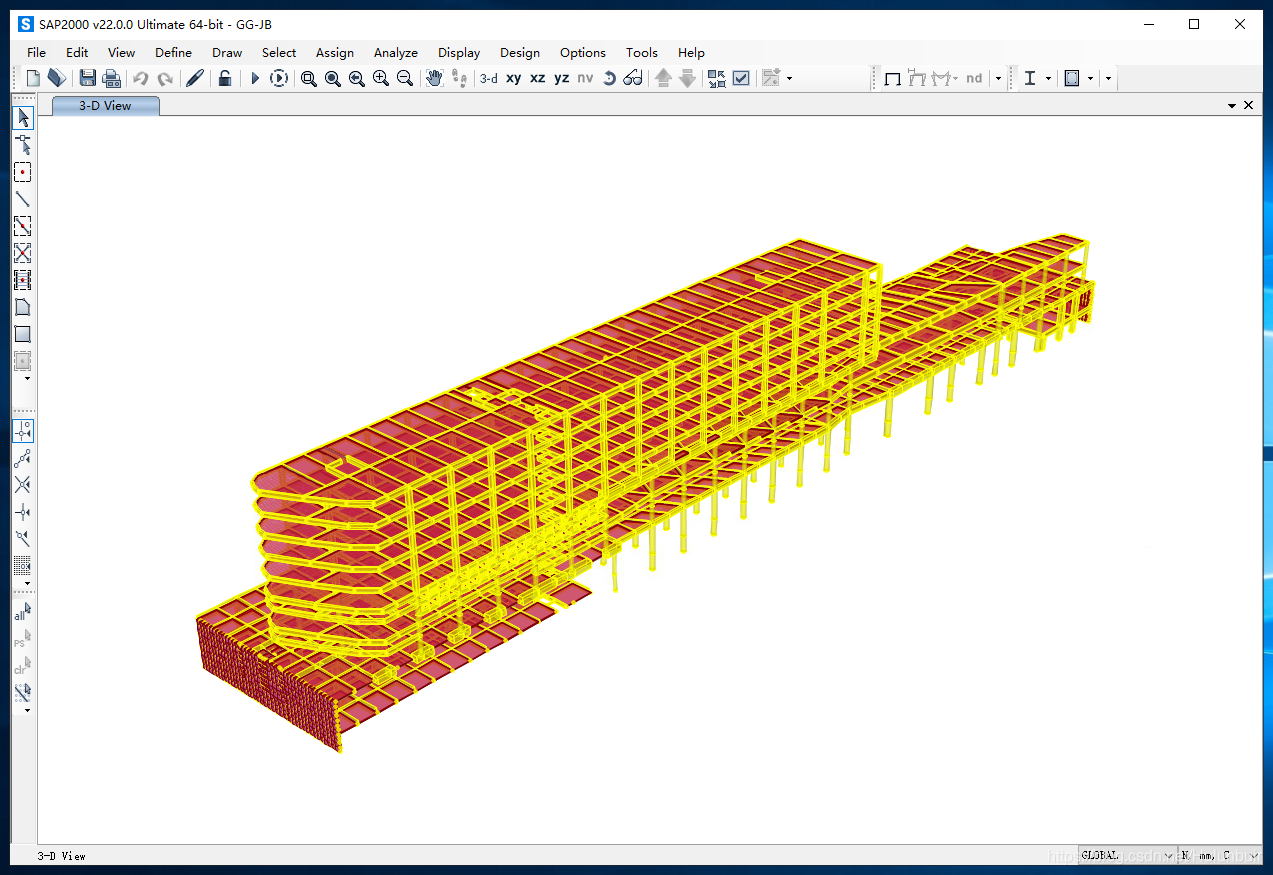Select the Draw Poly Area tool

coord(23,307)
